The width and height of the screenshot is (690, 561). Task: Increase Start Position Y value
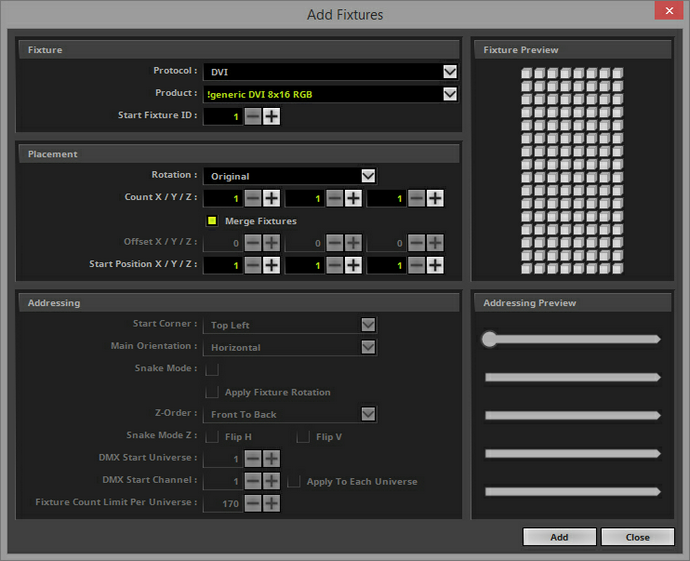pyautogui.click(x=353, y=265)
